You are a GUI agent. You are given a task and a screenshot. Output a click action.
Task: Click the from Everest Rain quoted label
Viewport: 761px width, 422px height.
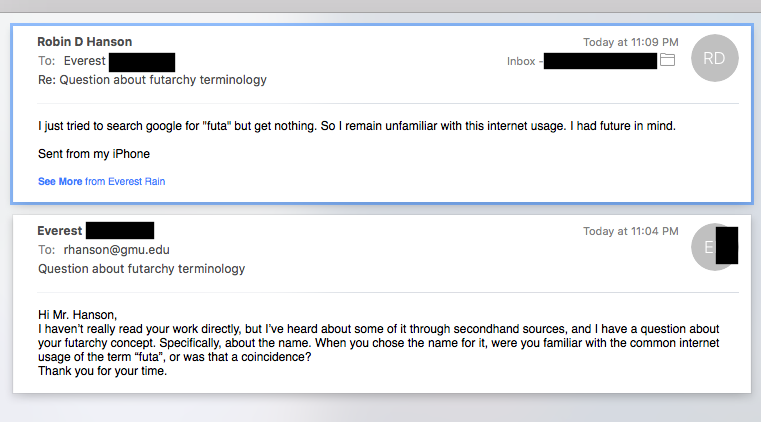(125, 182)
